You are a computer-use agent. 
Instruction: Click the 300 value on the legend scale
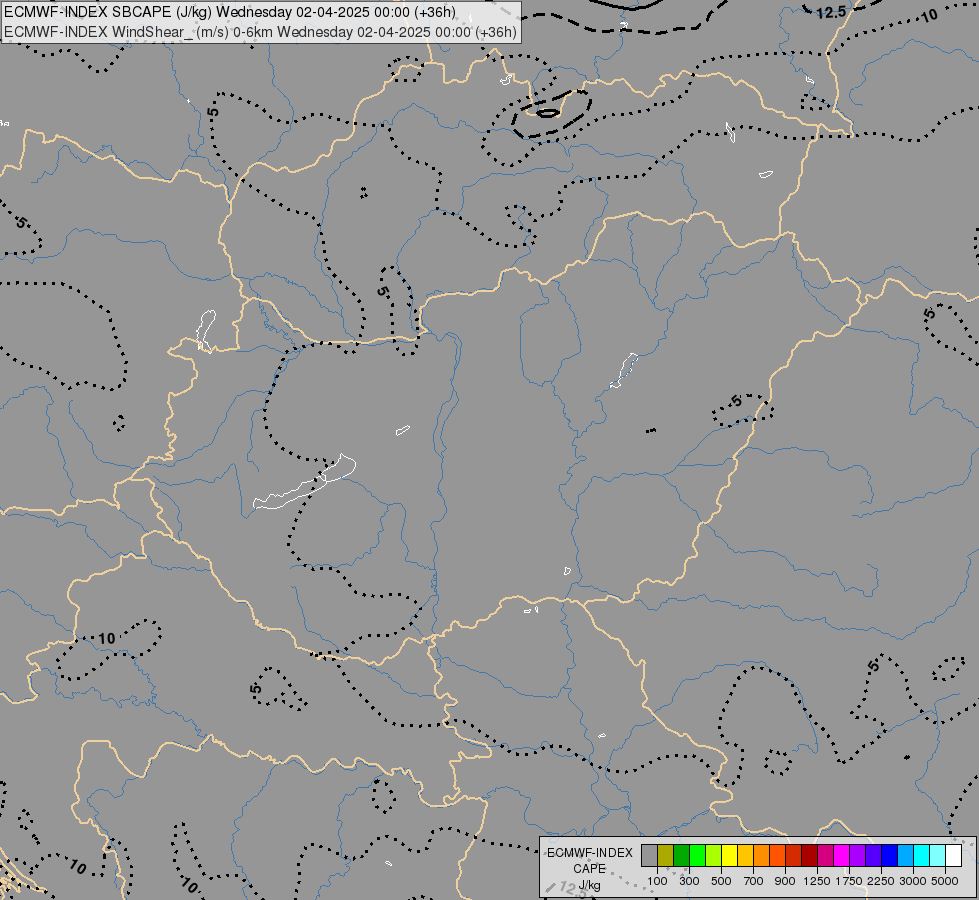tap(689, 881)
